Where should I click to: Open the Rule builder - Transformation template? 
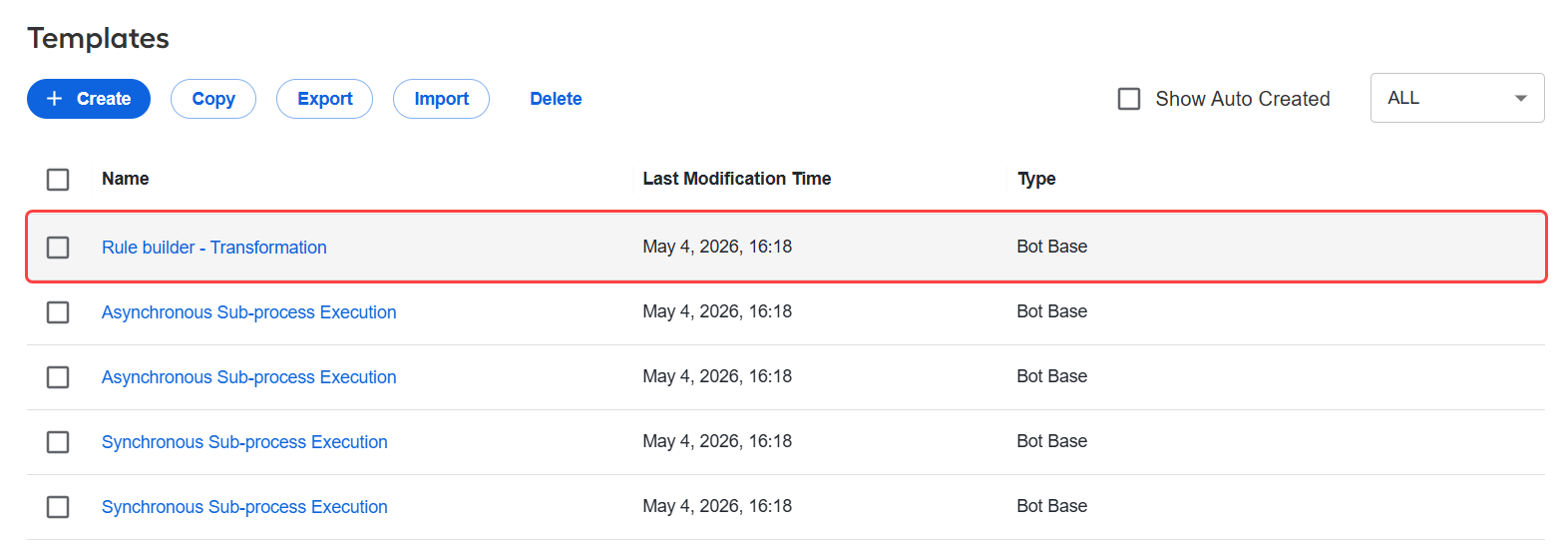pyautogui.click(x=214, y=248)
